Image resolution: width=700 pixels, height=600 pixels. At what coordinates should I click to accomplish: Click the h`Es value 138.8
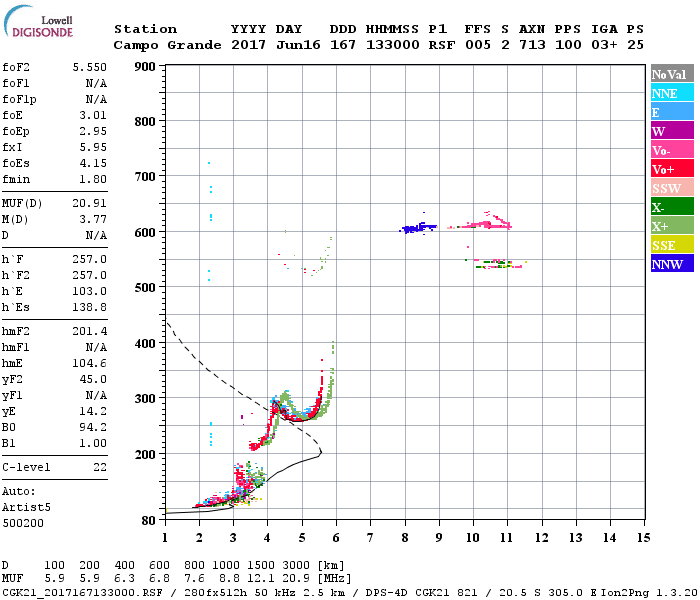click(90, 308)
